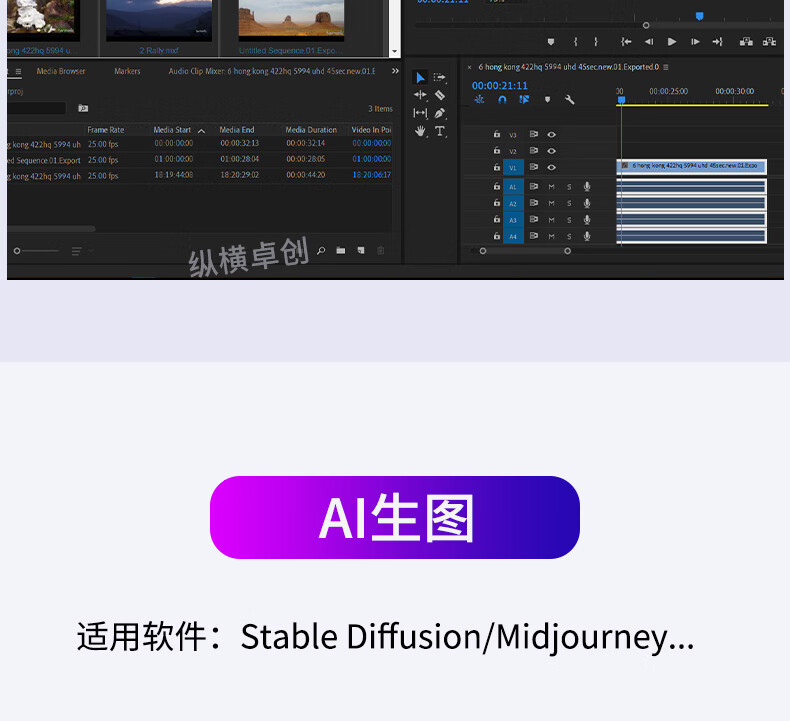Play the program monitor
The image size is (790, 721).
pos(672,42)
